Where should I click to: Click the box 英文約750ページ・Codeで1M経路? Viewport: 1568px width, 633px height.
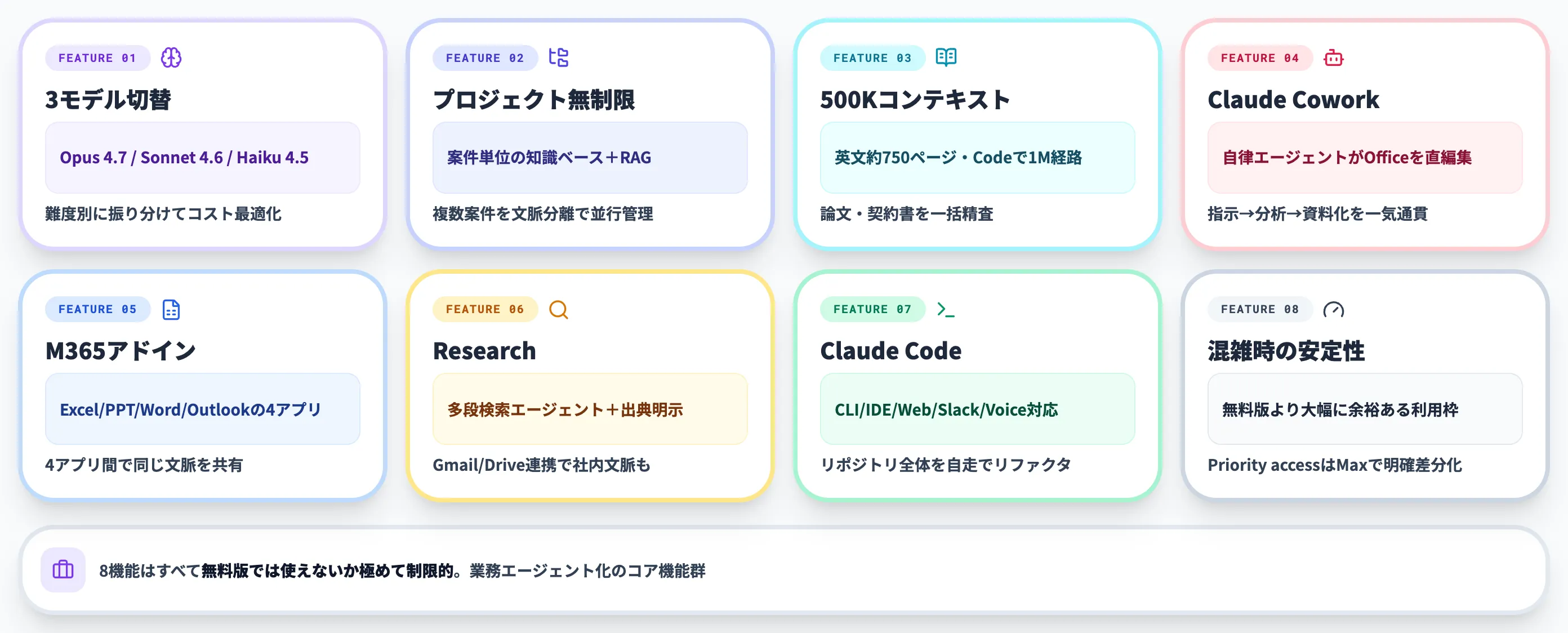(978, 158)
